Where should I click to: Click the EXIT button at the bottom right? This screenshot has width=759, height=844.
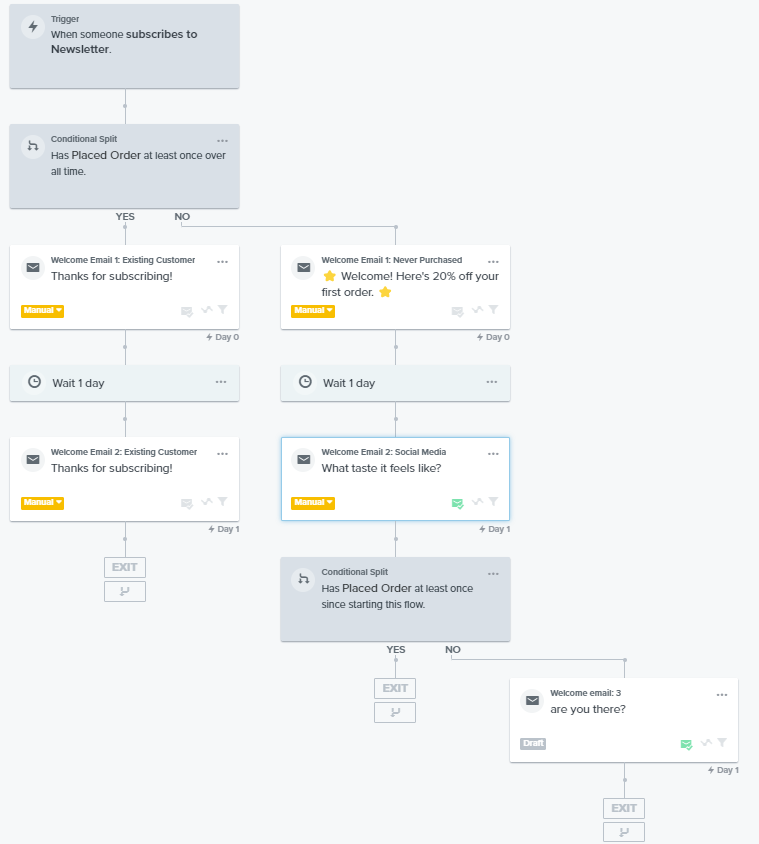pyautogui.click(x=623, y=808)
